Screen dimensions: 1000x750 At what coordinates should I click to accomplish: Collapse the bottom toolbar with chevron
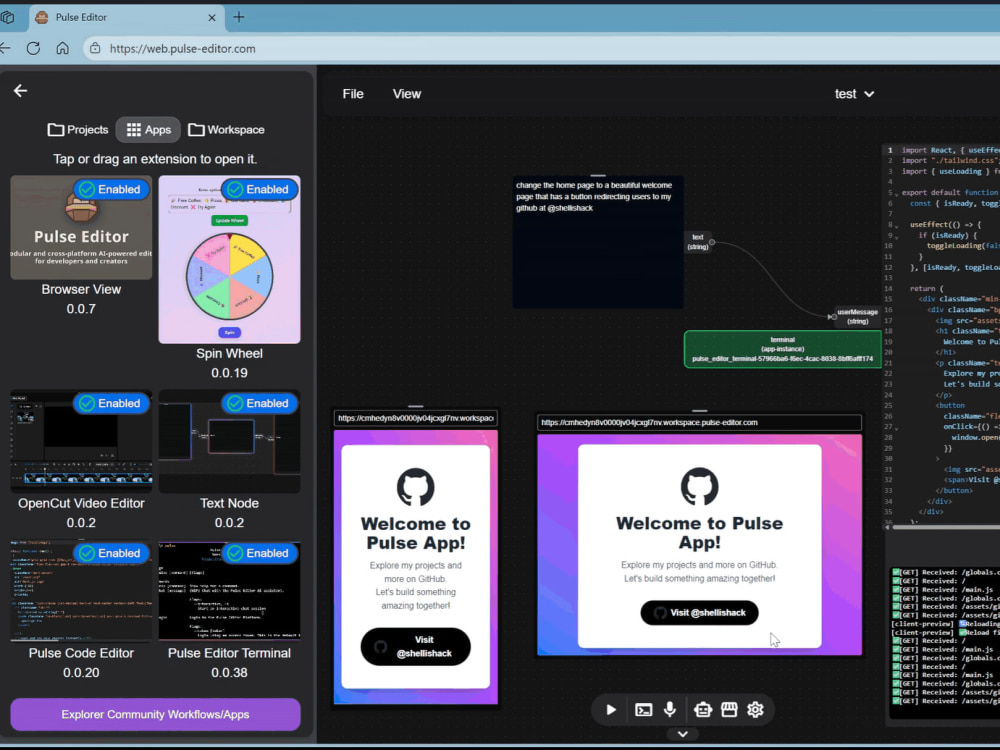click(x=682, y=734)
